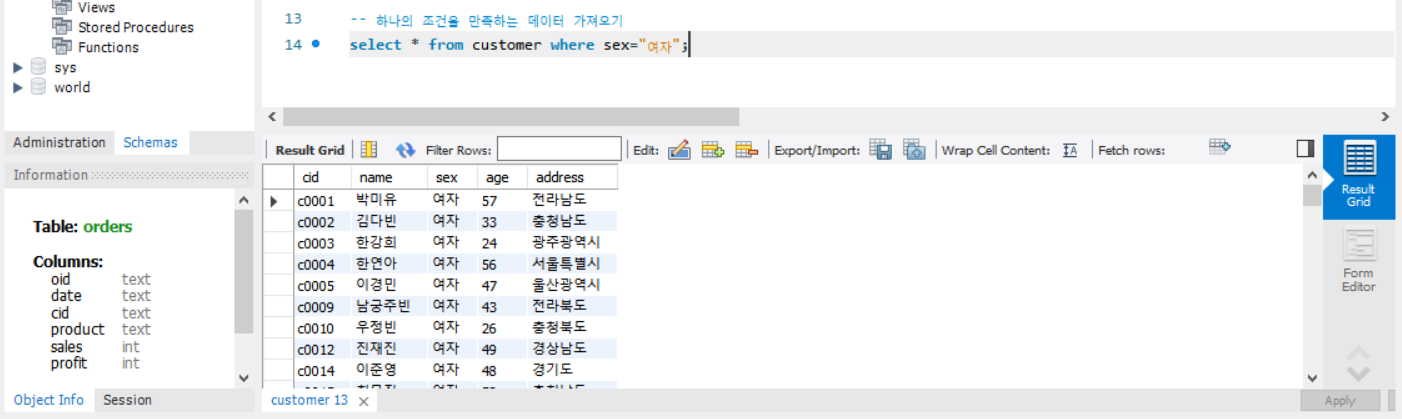Click the horizontal scrollbar in SQL editor
Viewport: 1402px width, 419px height.
pyautogui.click(x=511, y=116)
